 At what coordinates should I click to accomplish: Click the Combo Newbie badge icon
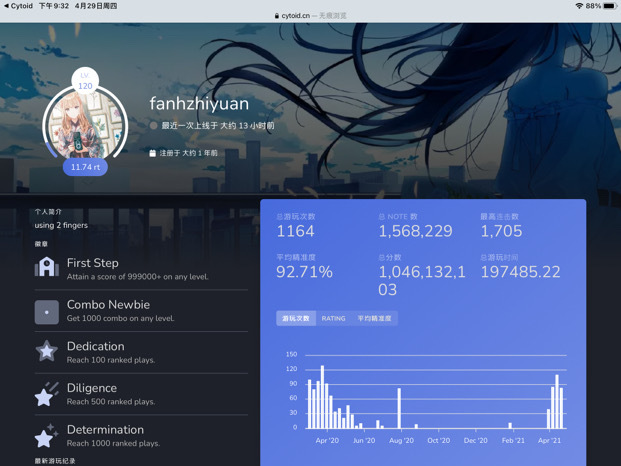click(x=47, y=312)
